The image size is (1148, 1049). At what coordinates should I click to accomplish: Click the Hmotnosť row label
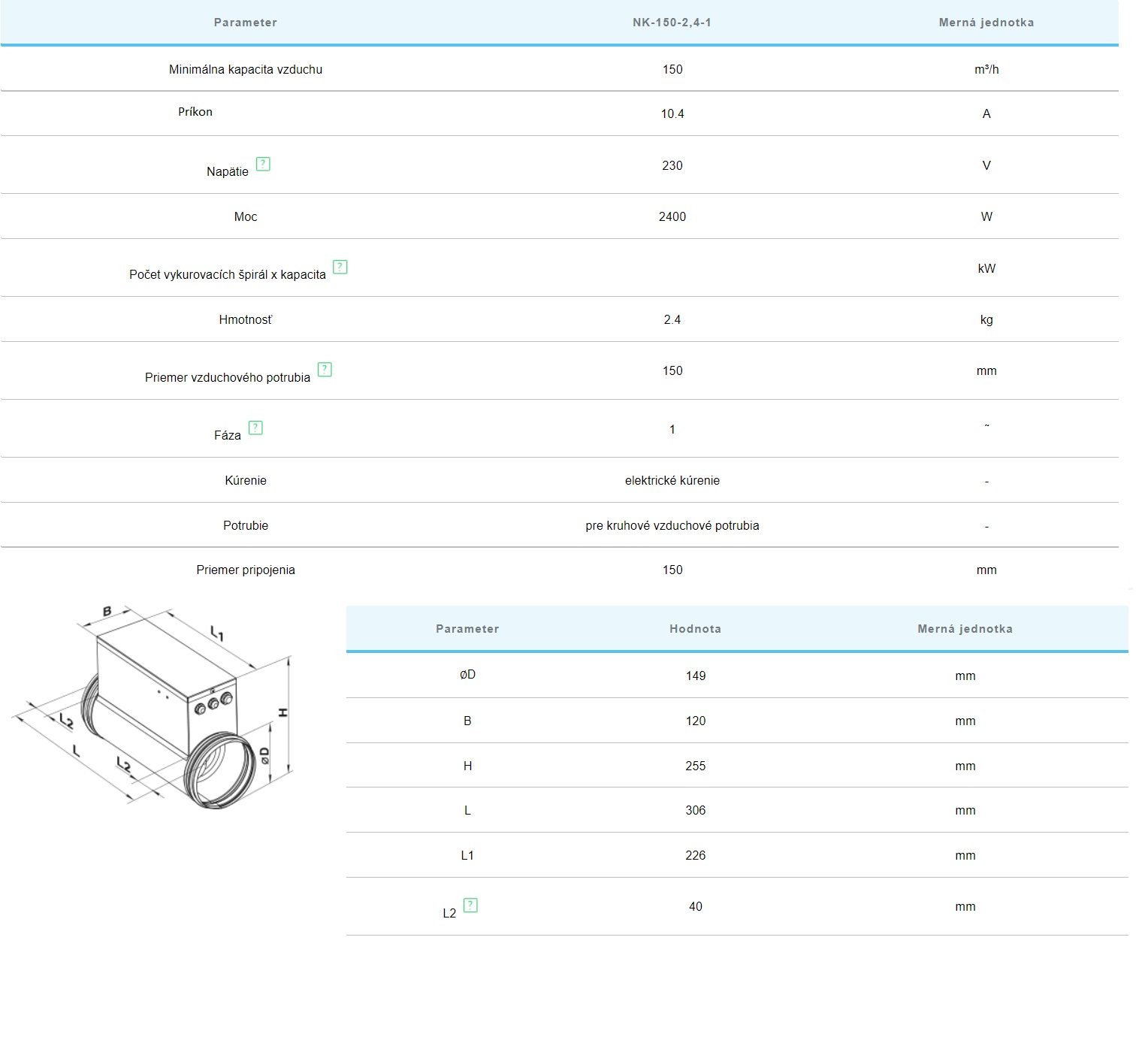point(245,319)
